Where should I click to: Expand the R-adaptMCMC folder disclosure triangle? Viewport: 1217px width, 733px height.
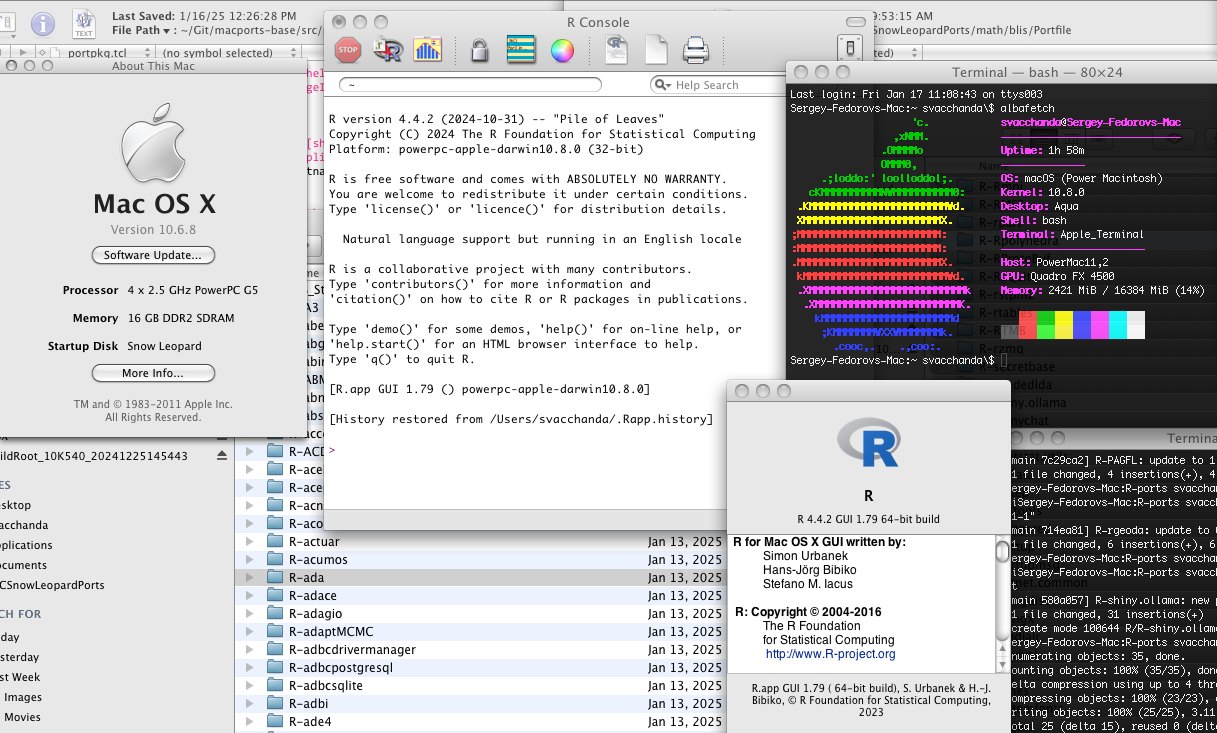(251, 632)
